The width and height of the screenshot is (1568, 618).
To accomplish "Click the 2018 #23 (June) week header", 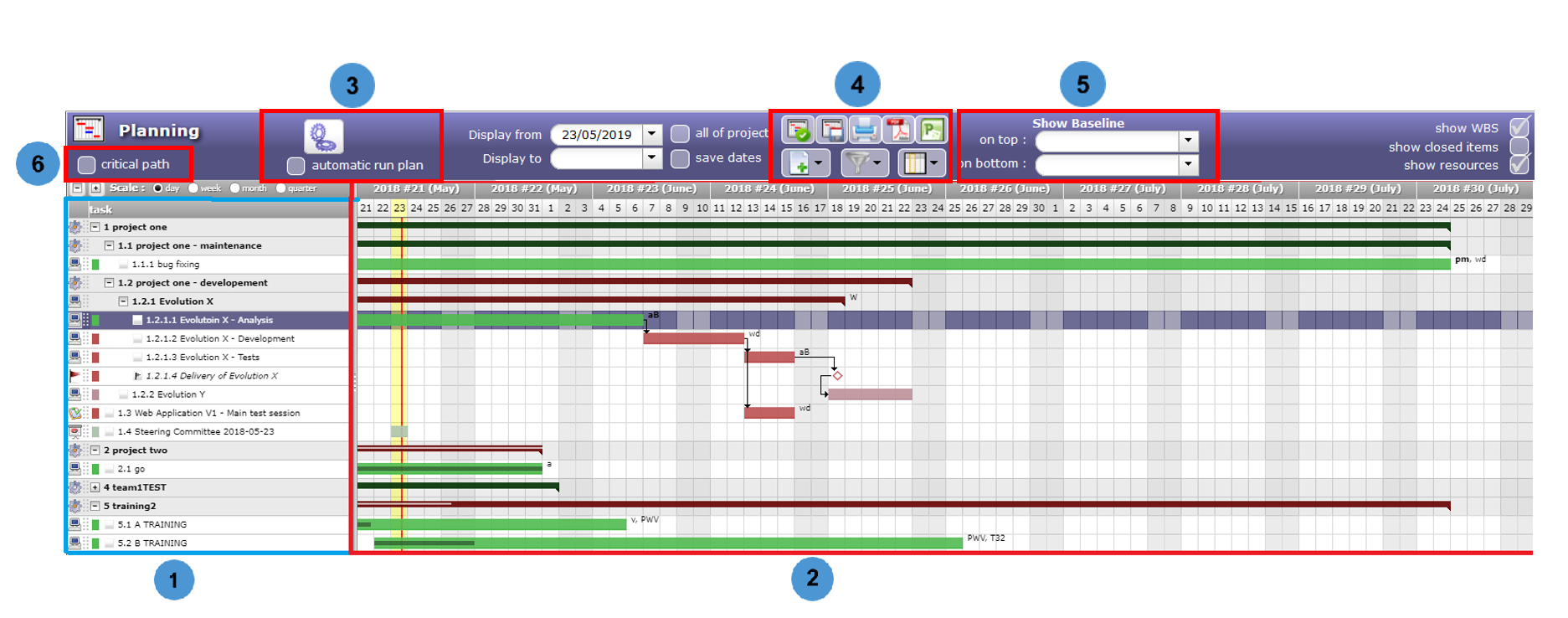I will pyautogui.click(x=651, y=188).
